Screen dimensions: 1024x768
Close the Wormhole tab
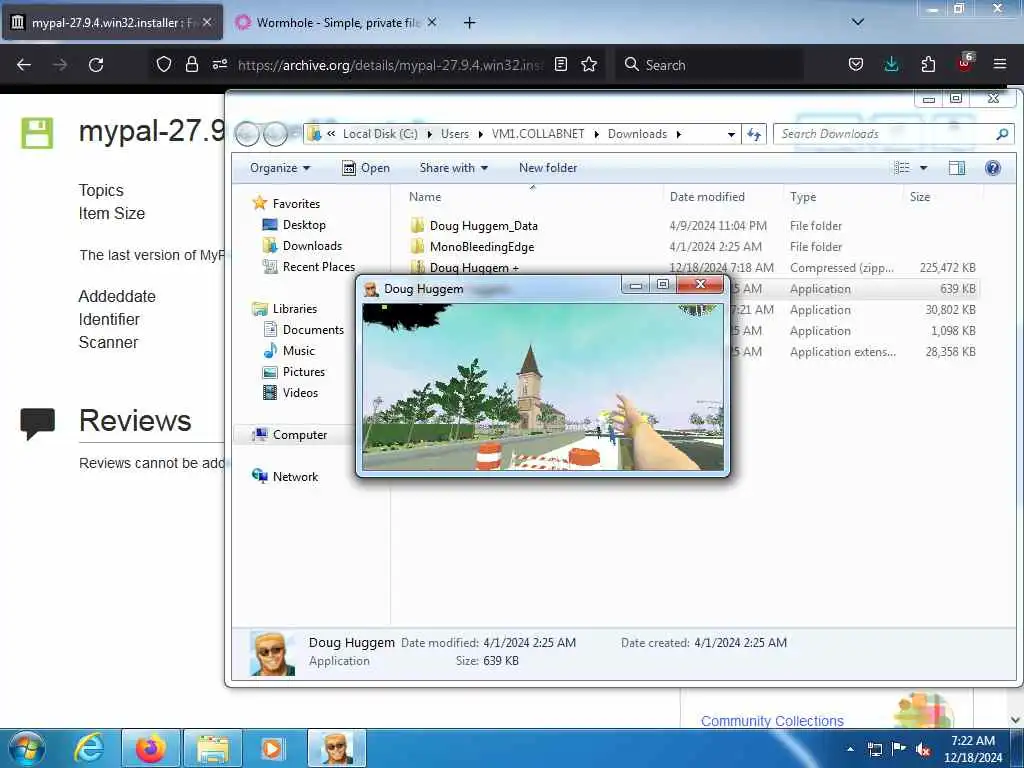point(432,22)
